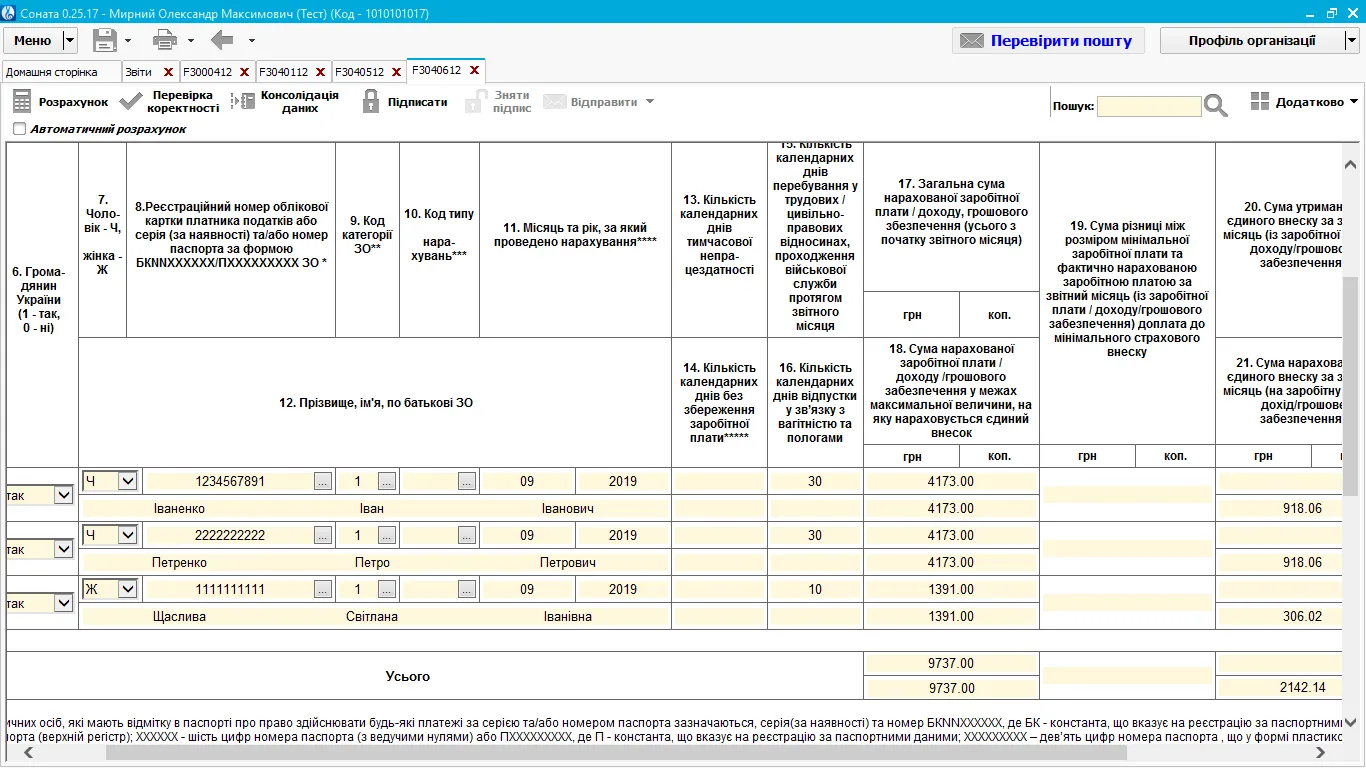The image size is (1366, 768).
Task: Sign the report with Підписати
Action: click(x=404, y=102)
